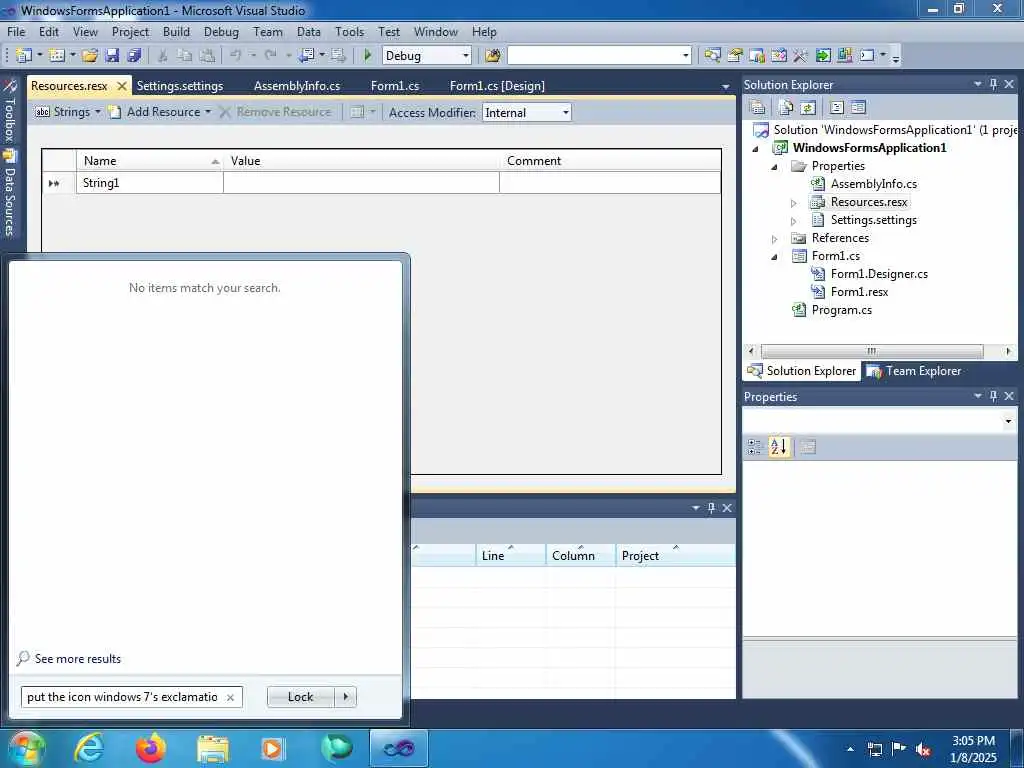
Task: Switch to the AssemblyInfo.cs tab
Action: click(296, 86)
